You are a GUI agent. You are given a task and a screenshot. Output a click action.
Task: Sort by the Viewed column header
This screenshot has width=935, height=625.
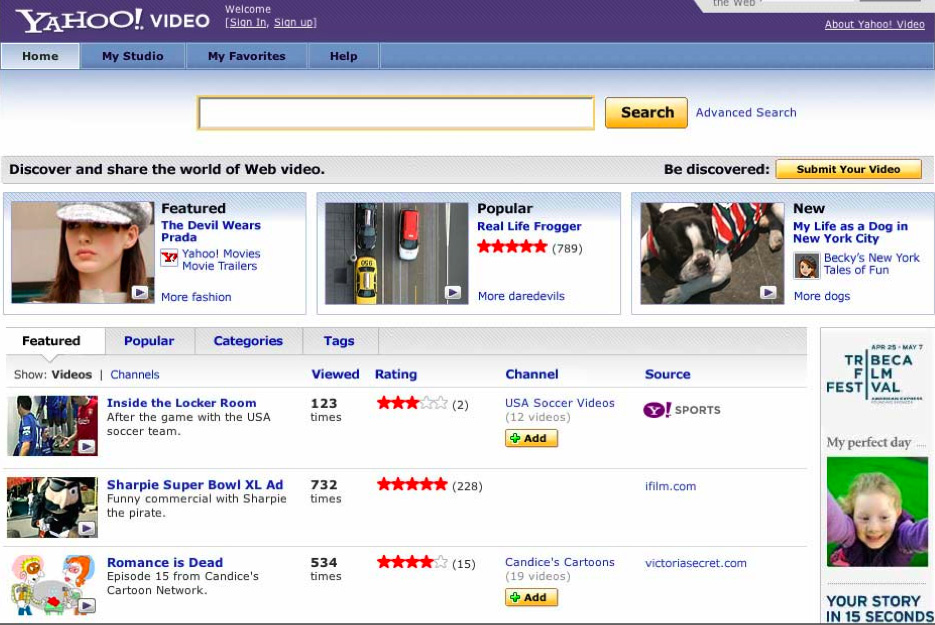[335, 375]
